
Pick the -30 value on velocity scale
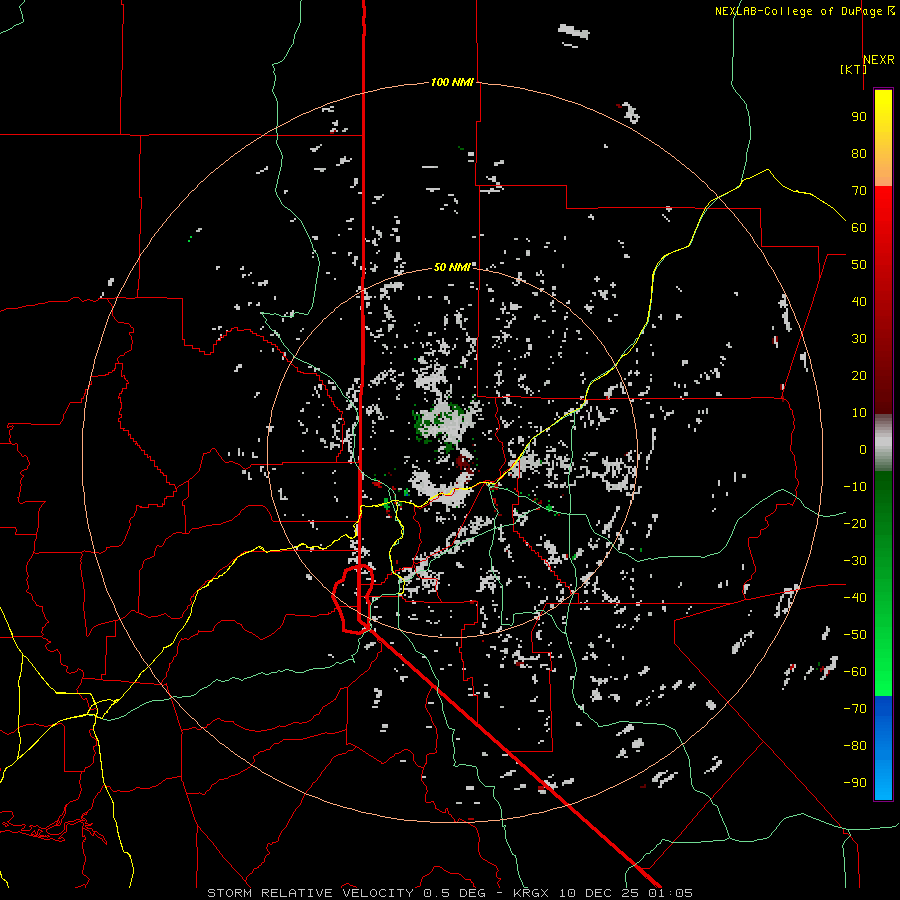[x=855, y=561]
